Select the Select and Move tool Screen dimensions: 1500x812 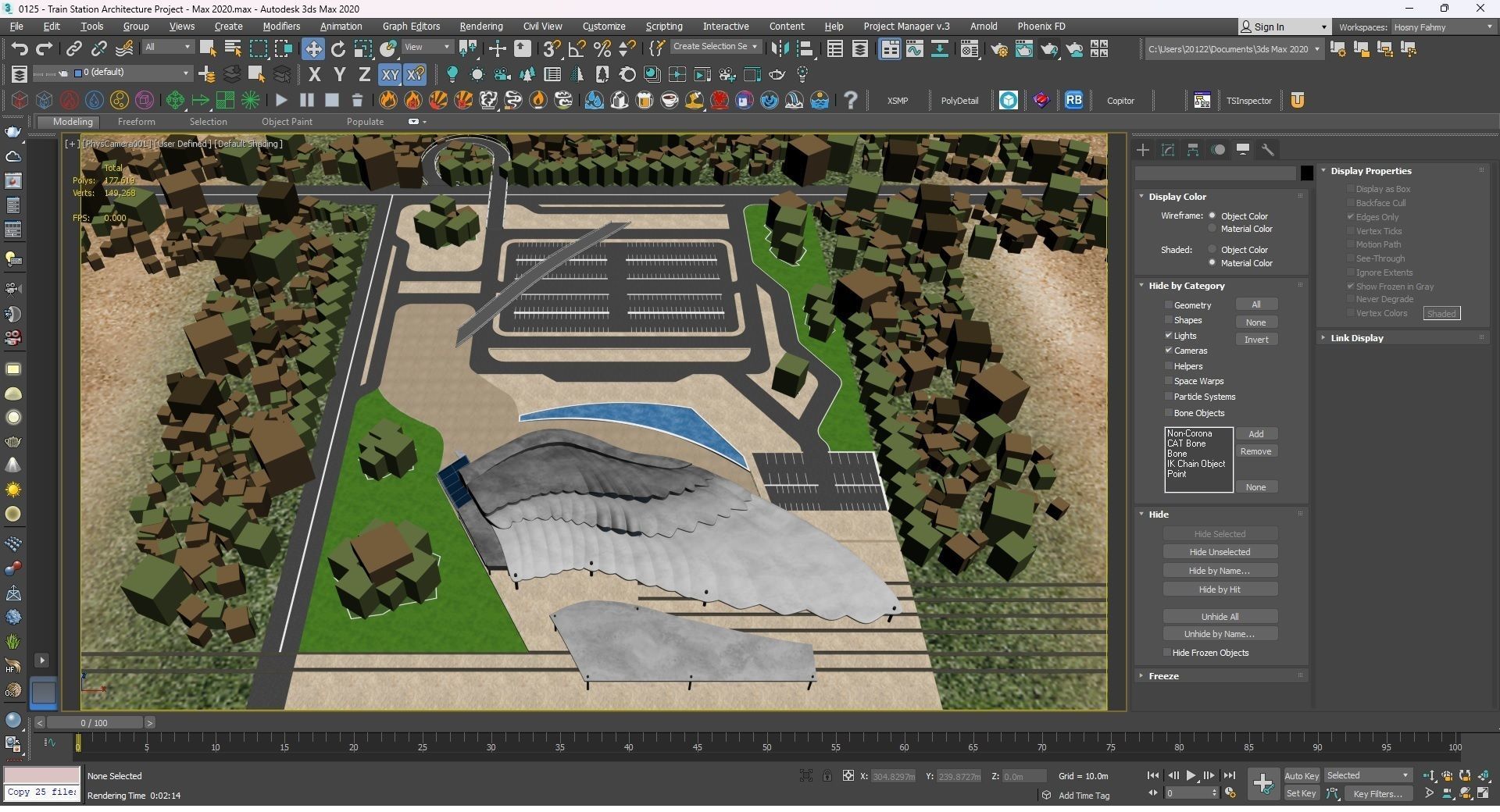pyautogui.click(x=312, y=48)
